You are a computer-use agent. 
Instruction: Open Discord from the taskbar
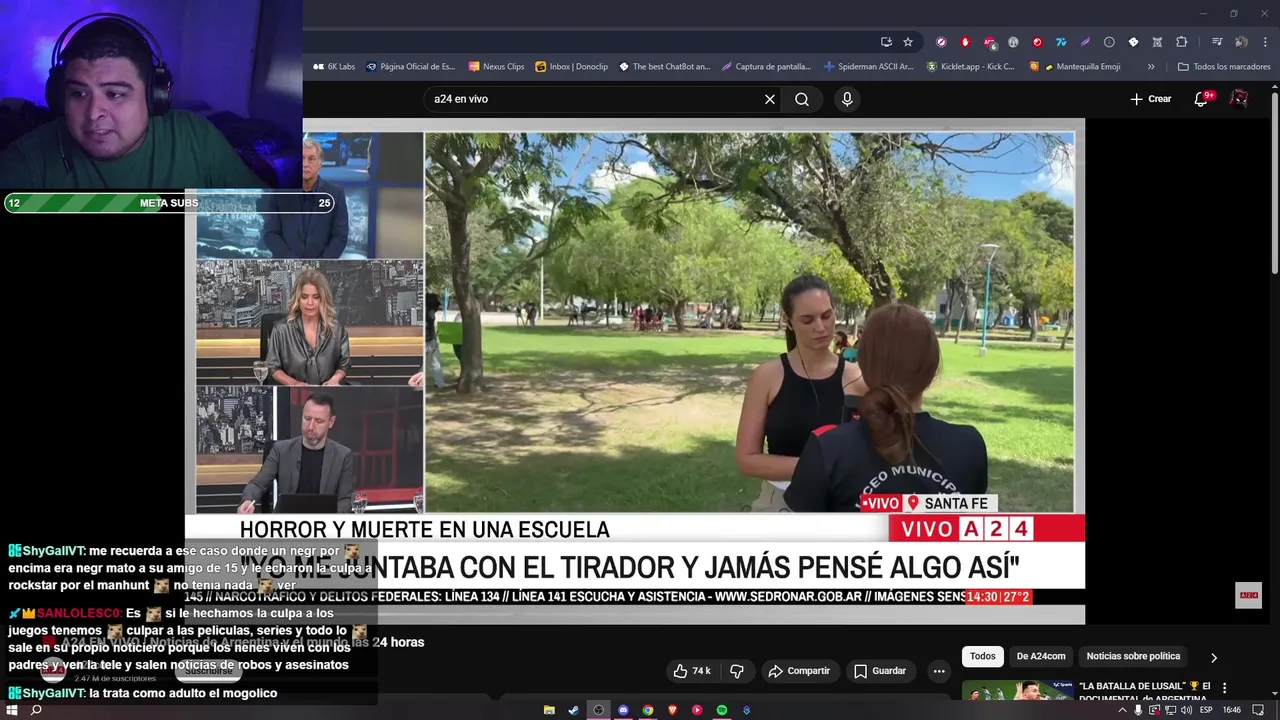(623, 710)
